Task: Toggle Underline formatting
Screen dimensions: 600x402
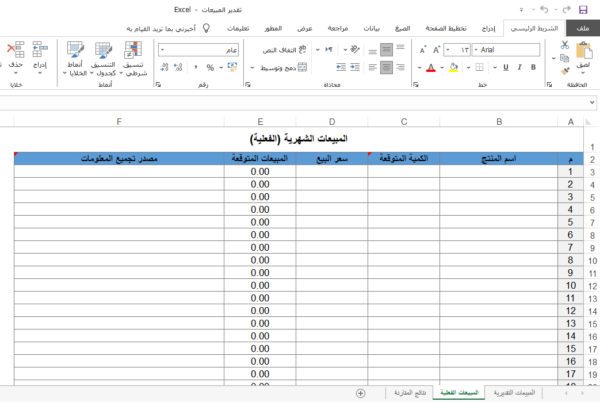Action: (x=505, y=67)
